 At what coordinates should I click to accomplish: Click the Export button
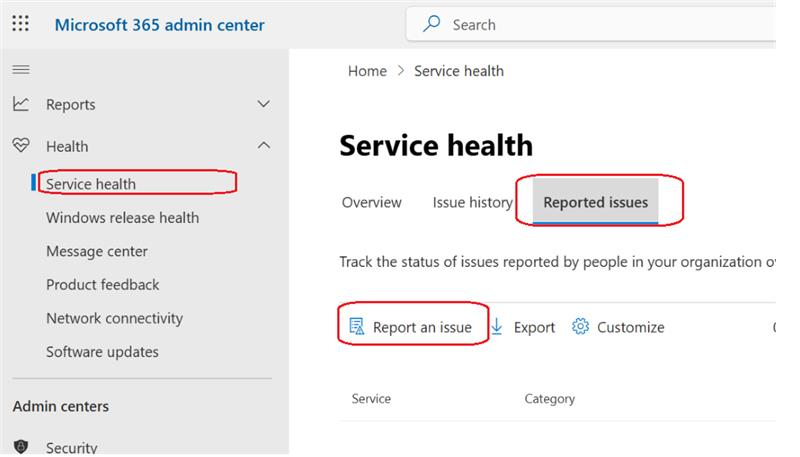[523, 327]
